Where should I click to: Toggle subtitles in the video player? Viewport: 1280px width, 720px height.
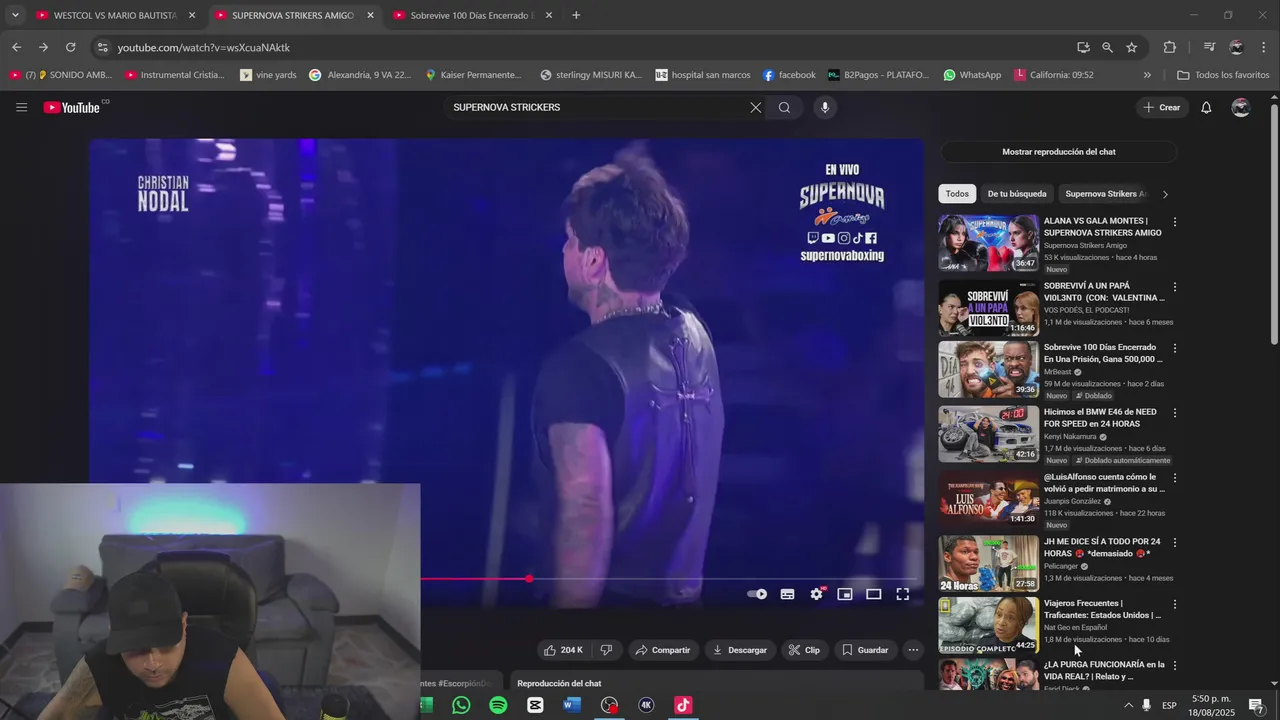pyautogui.click(x=787, y=594)
